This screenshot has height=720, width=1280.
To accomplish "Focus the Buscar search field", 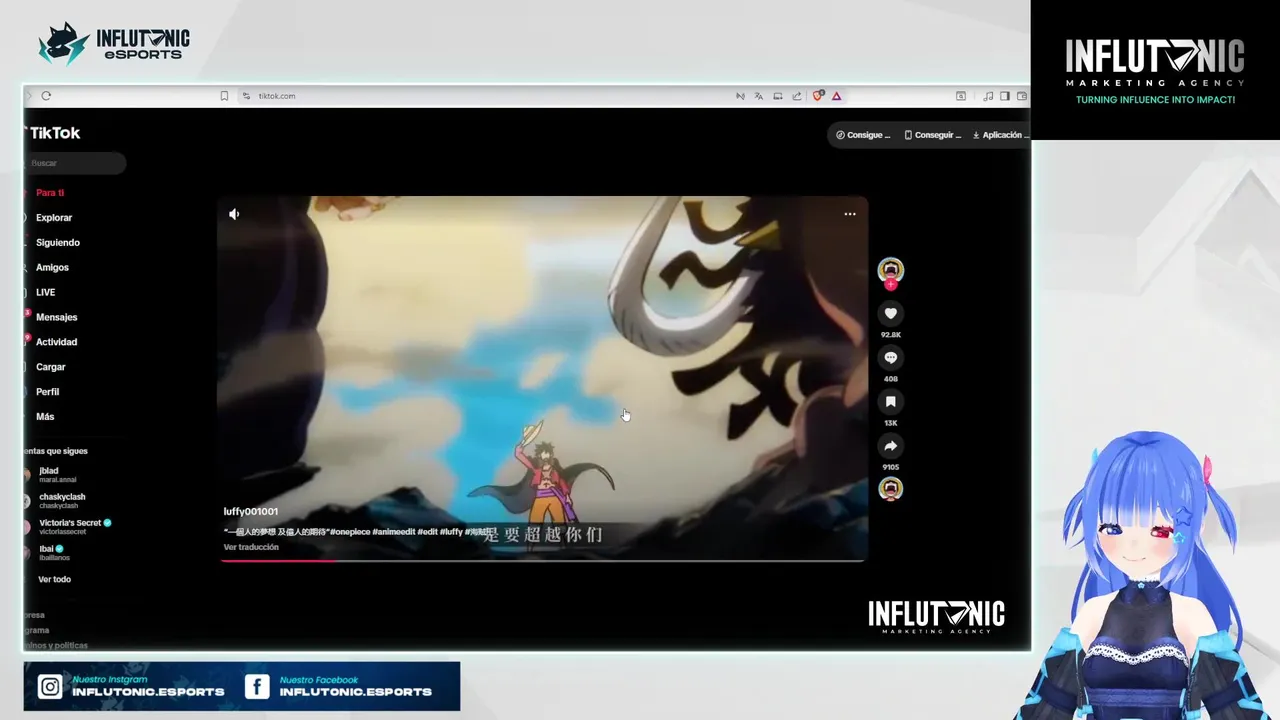I will coord(75,163).
